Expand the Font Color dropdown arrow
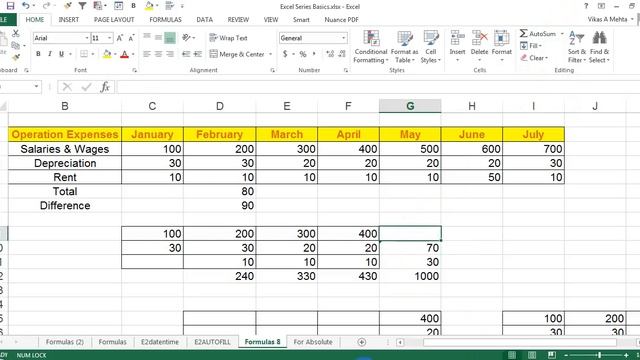640x360 pixels. pos(133,54)
